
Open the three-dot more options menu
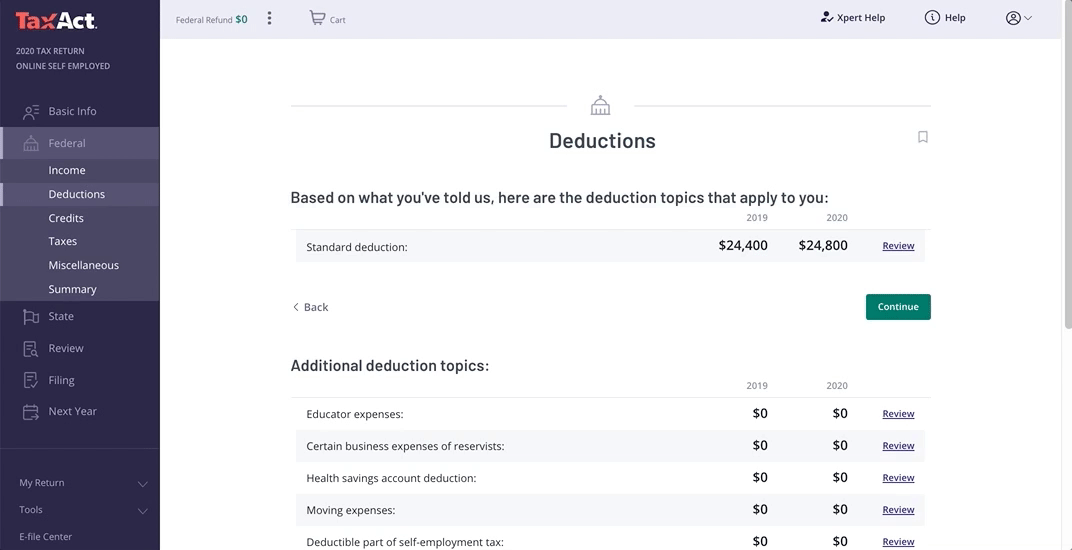(269, 18)
